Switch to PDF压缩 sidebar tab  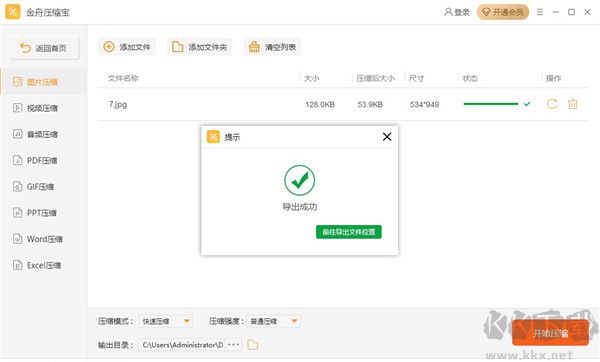(x=43, y=161)
